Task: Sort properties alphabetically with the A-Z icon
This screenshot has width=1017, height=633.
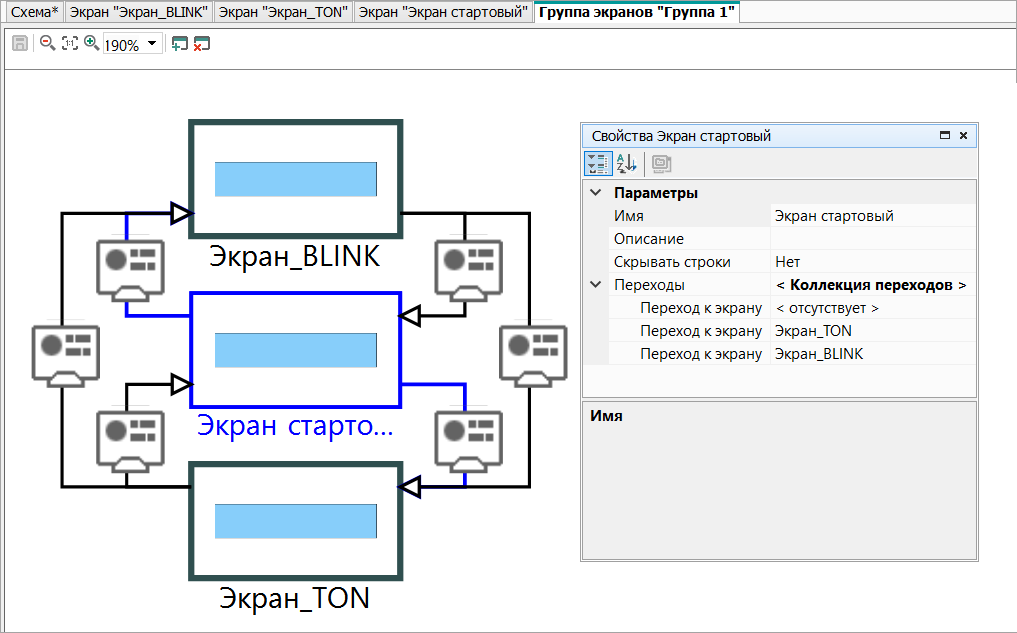Action: tap(626, 164)
